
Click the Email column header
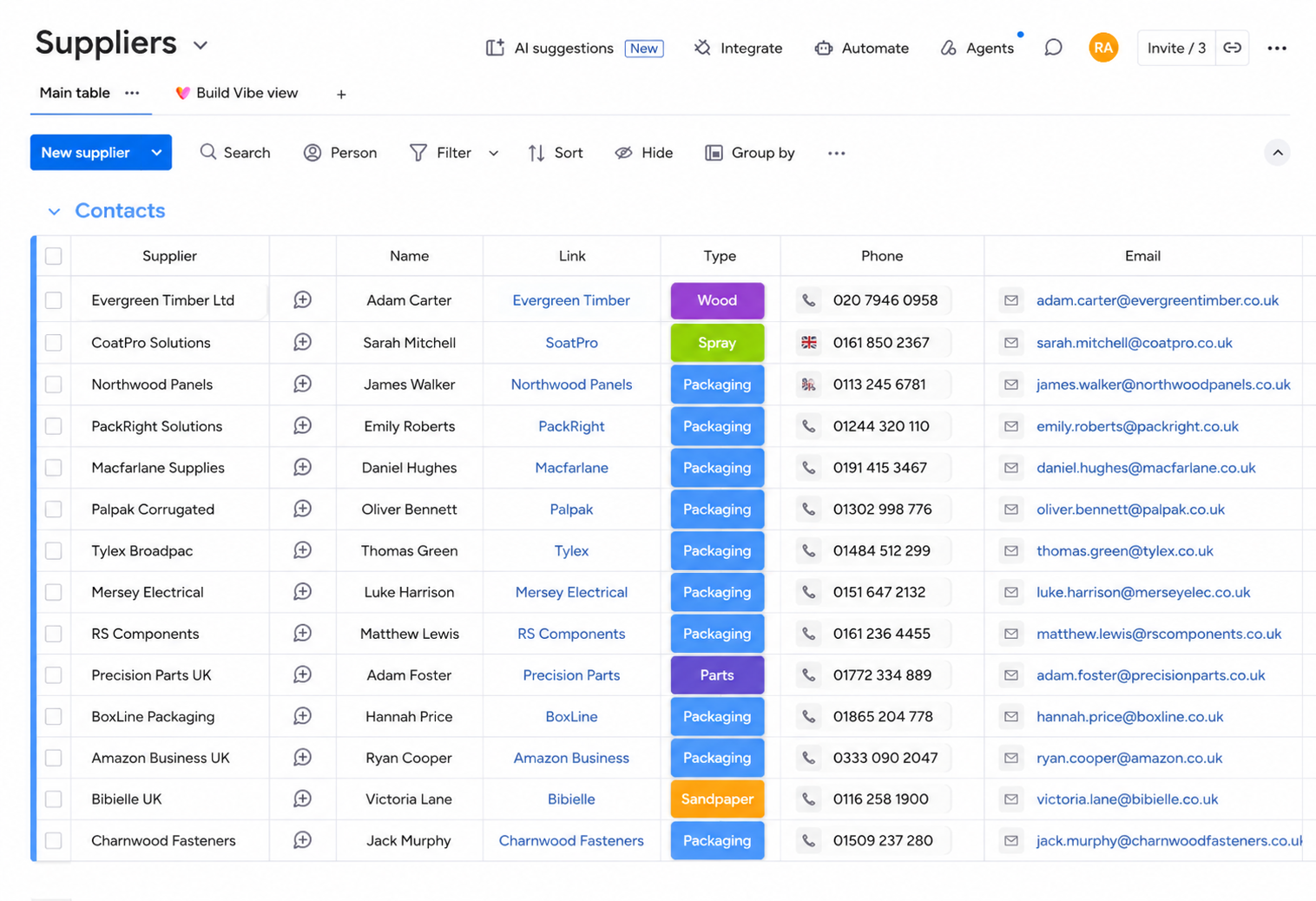pos(1142,256)
